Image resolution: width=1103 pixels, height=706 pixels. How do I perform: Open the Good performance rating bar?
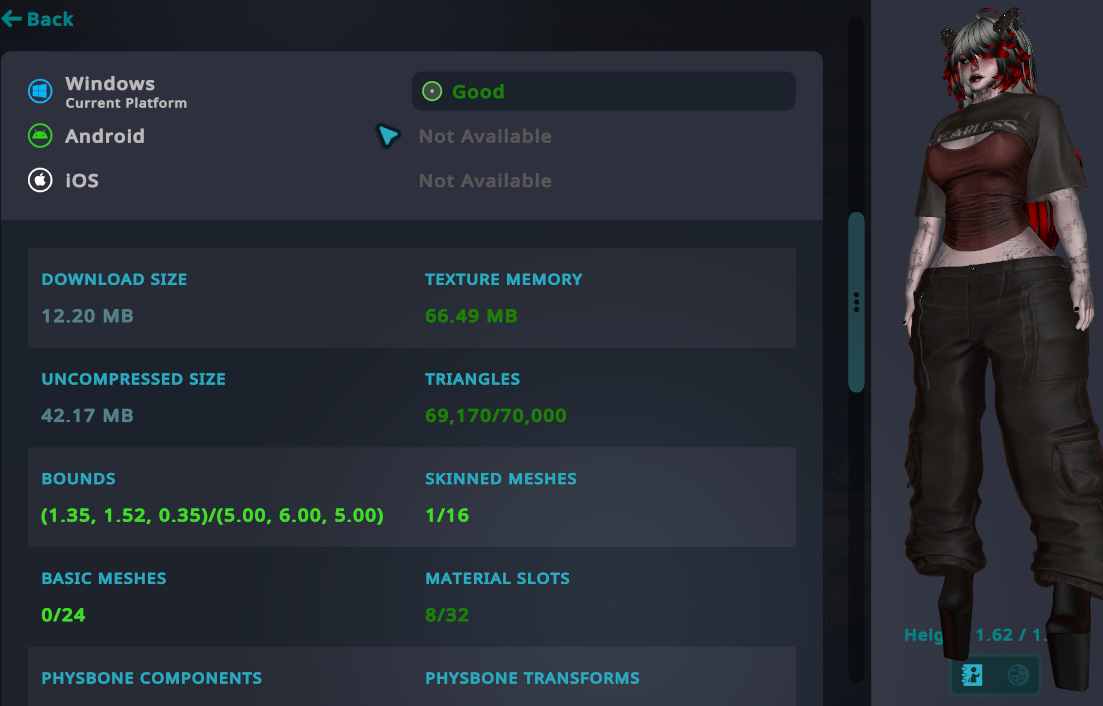tap(604, 91)
